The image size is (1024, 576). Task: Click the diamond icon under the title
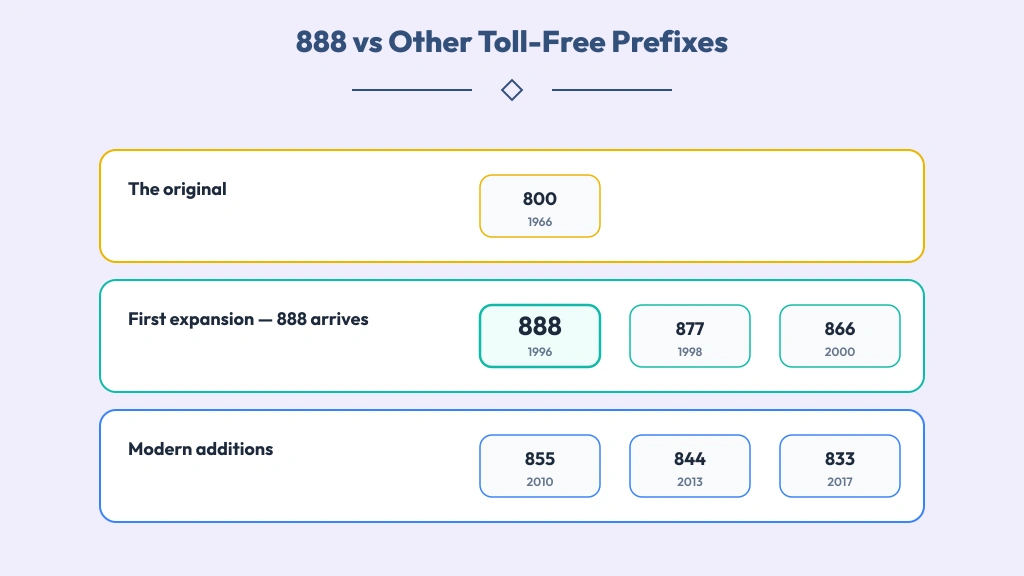pyautogui.click(x=512, y=90)
